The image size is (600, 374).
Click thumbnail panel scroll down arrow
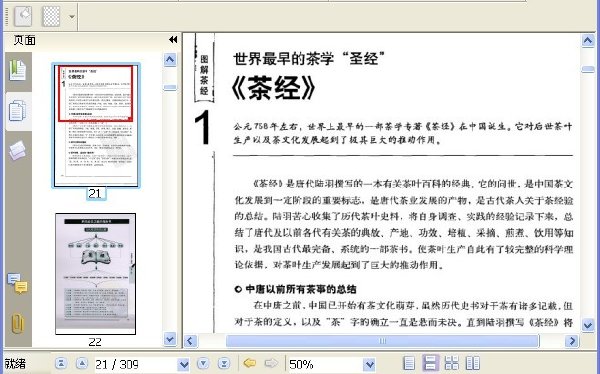(x=170, y=339)
